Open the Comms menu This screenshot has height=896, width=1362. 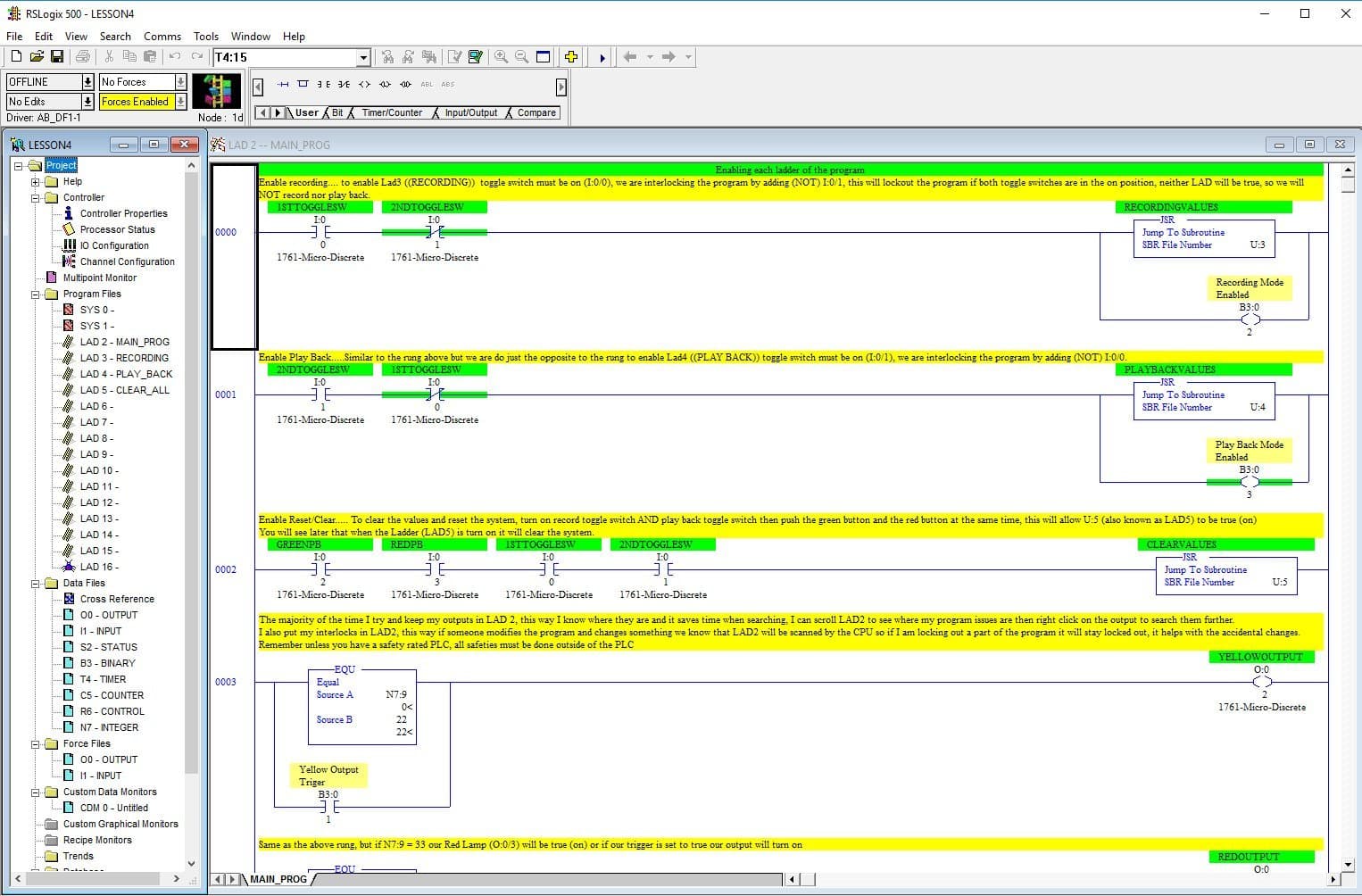162,37
